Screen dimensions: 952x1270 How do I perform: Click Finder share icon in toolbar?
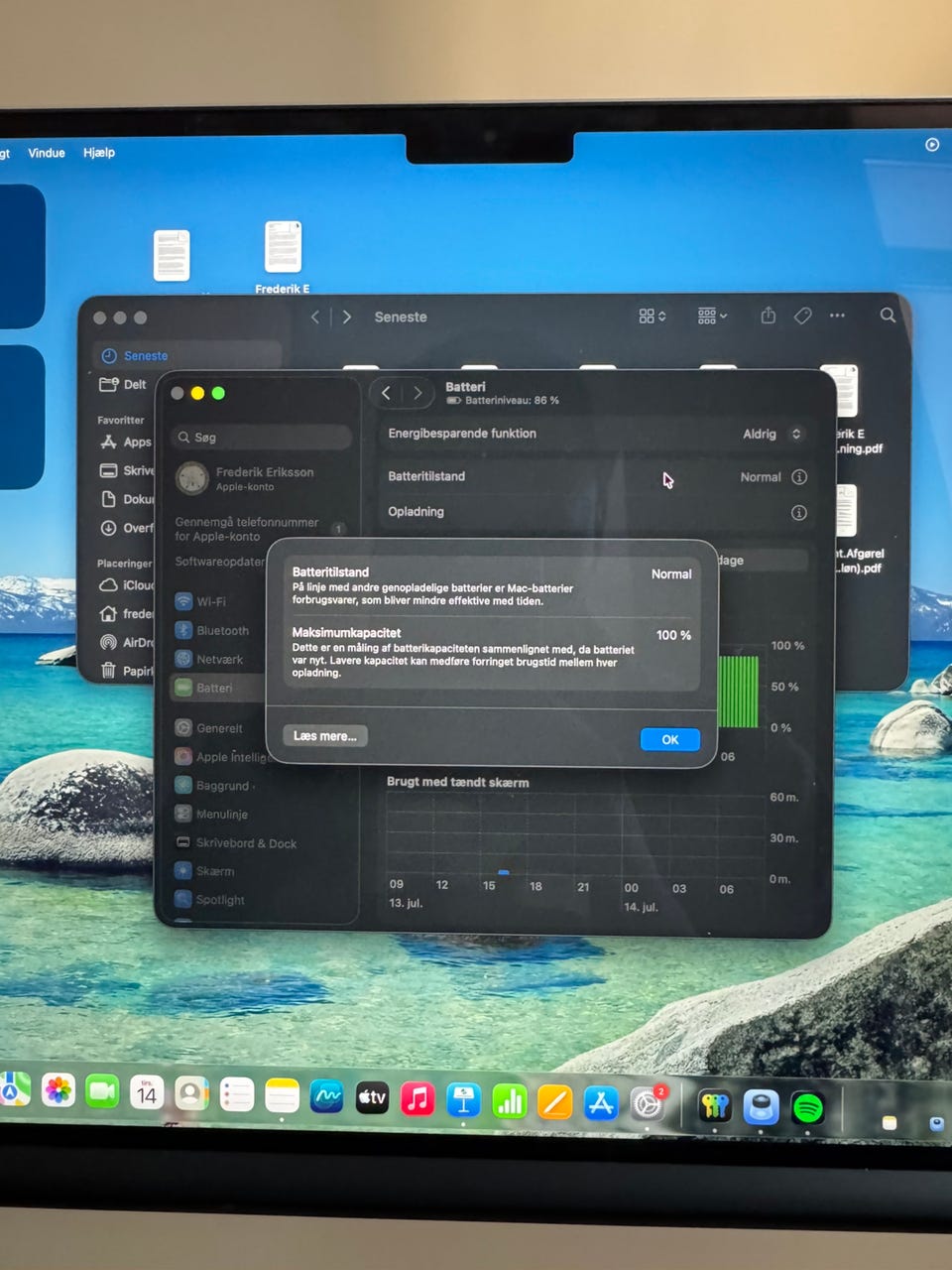point(768,316)
